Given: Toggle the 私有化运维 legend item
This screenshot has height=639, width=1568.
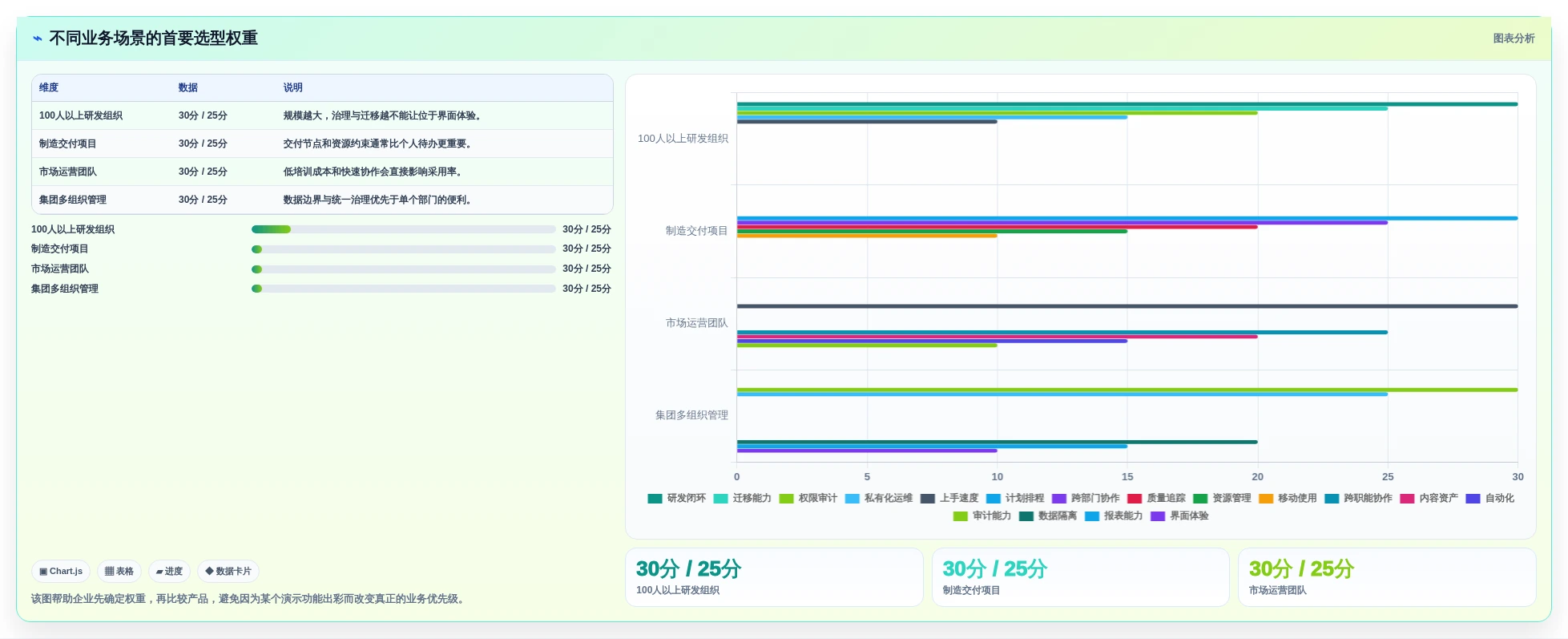Looking at the screenshot, I should pos(879,499).
